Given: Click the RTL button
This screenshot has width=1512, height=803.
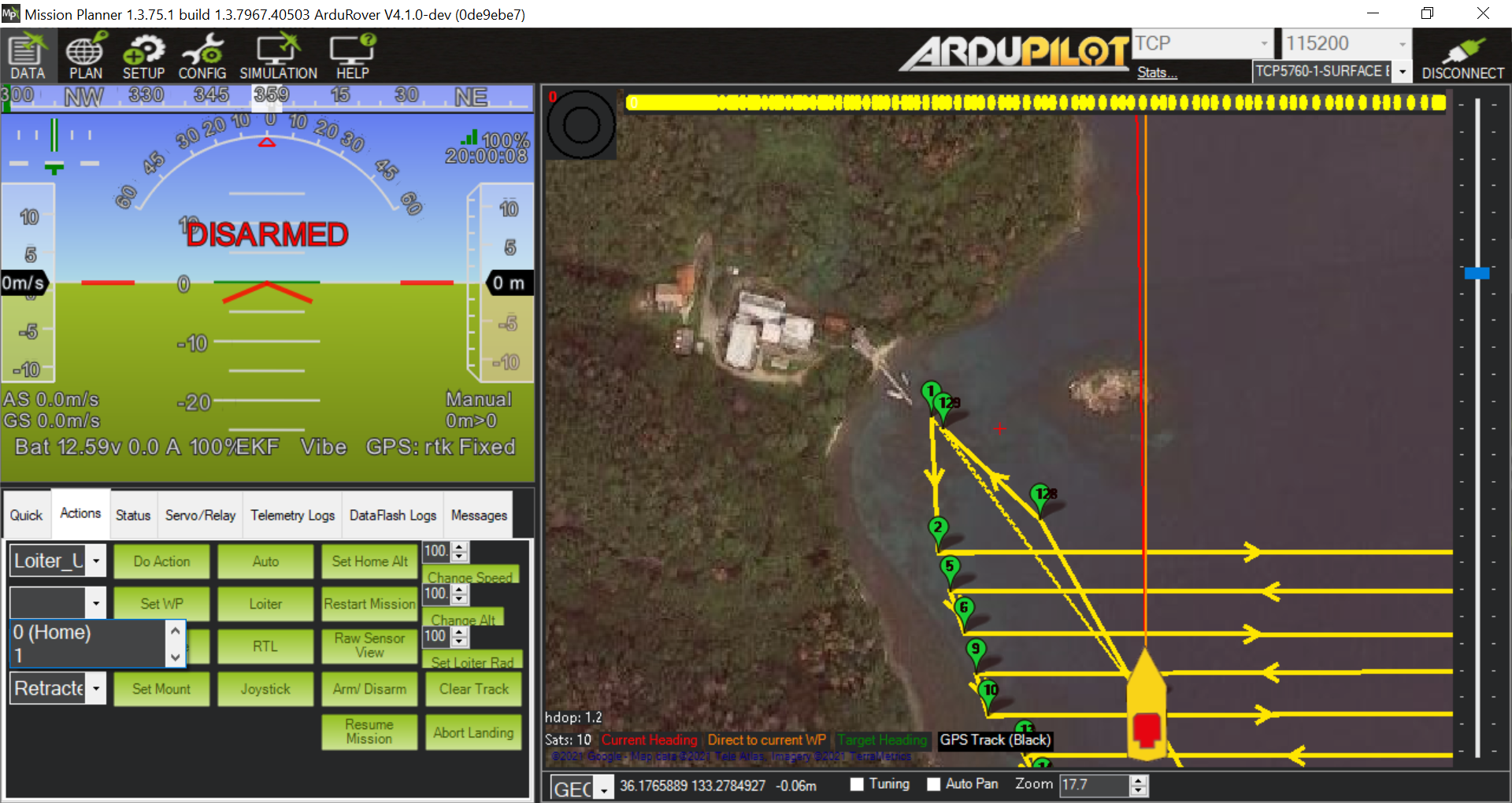Looking at the screenshot, I should tap(265, 646).
